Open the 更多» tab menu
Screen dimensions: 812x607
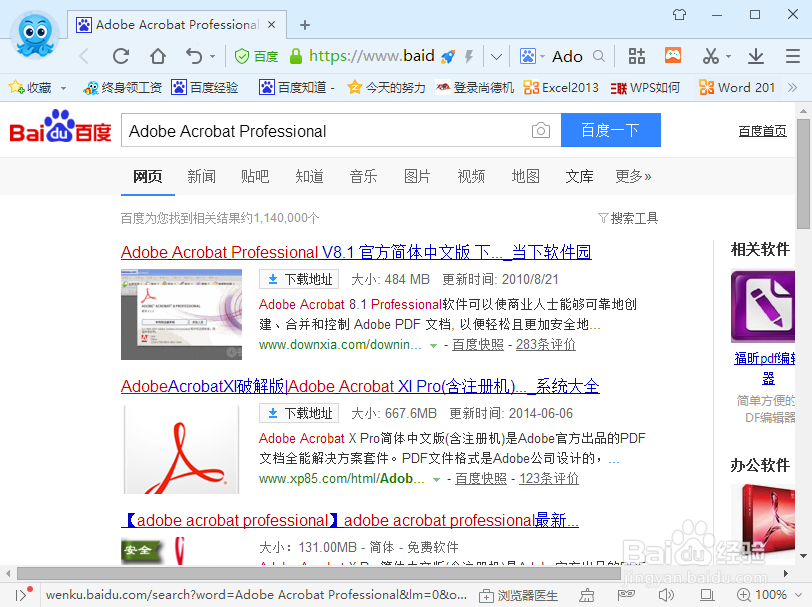click(x=633, y=177)
